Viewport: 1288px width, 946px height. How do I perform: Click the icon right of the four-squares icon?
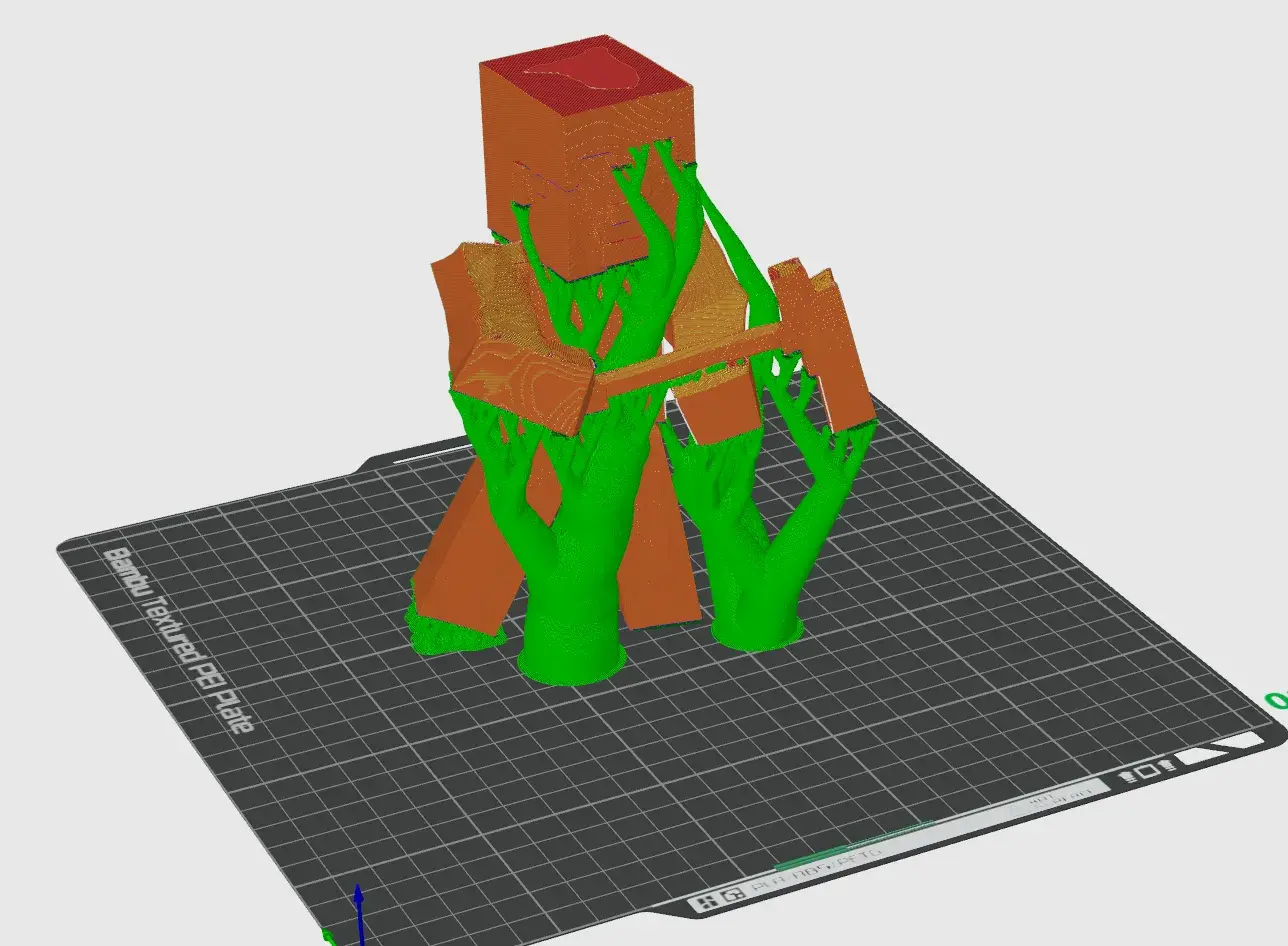(733, 896)
